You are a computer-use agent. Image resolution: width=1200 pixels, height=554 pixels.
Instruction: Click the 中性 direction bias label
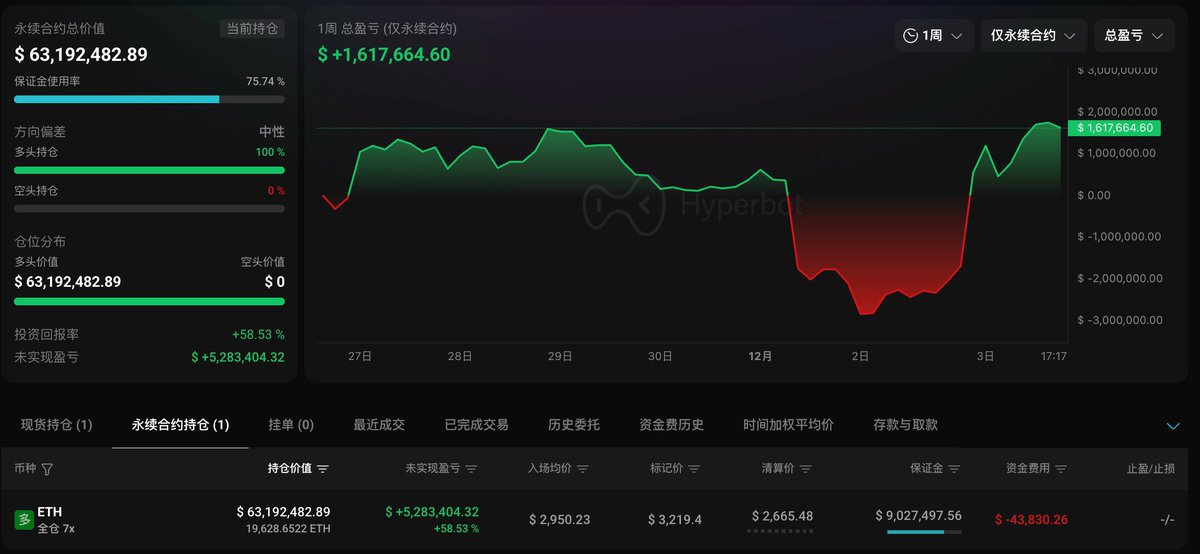pos(272,131)
